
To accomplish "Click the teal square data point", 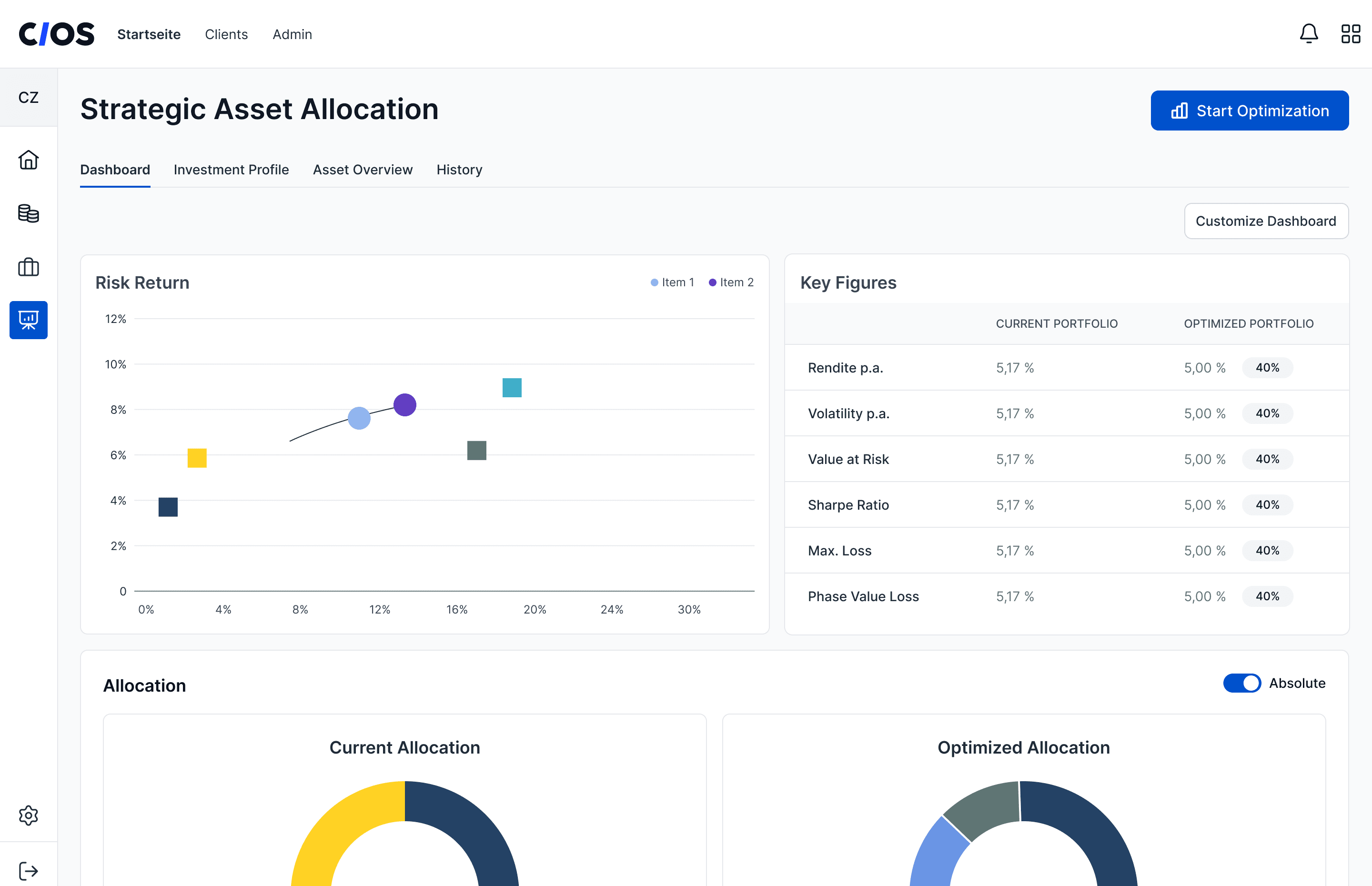I will point(512,388).
